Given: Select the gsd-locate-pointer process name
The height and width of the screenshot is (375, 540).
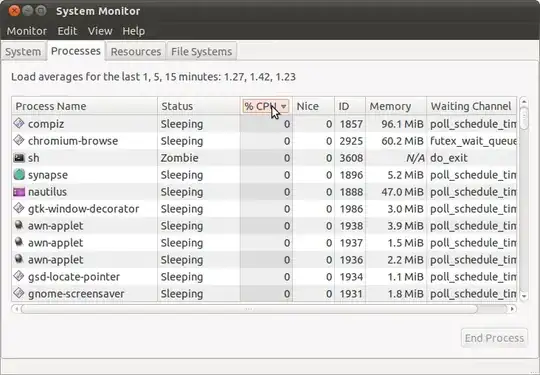Looking at the screenshot, I should pyautogui.click(x=74, y=277).
